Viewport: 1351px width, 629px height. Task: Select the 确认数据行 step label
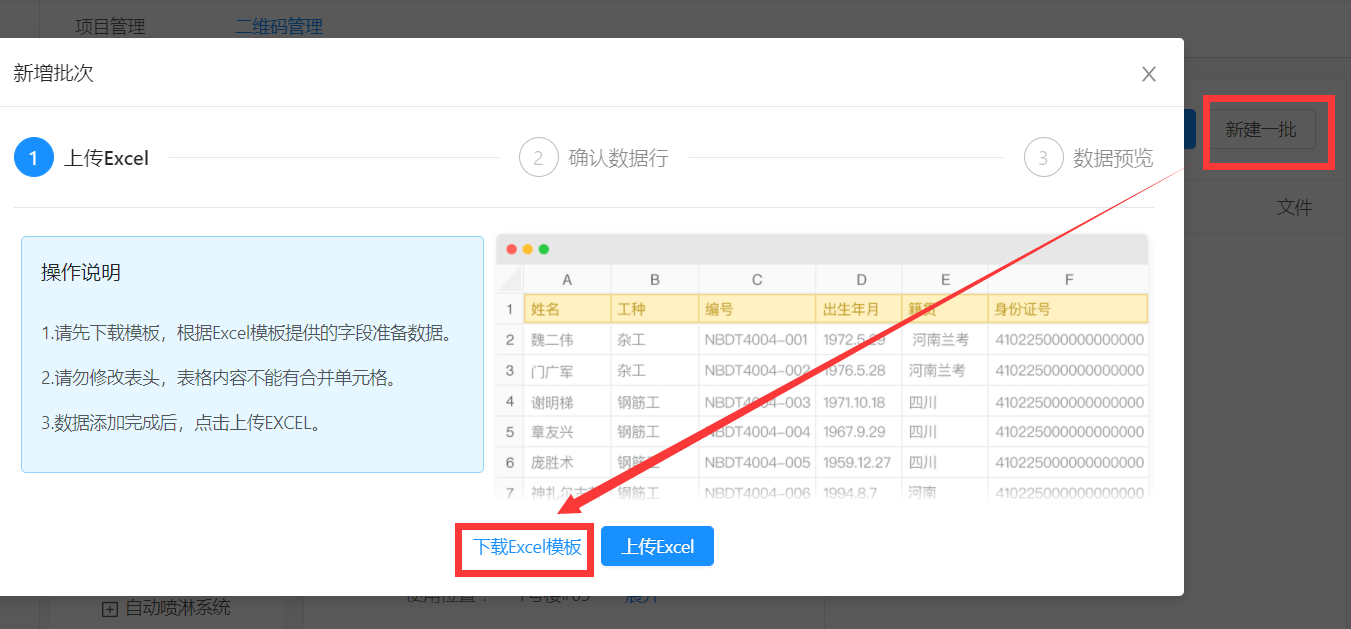[618, 158]
